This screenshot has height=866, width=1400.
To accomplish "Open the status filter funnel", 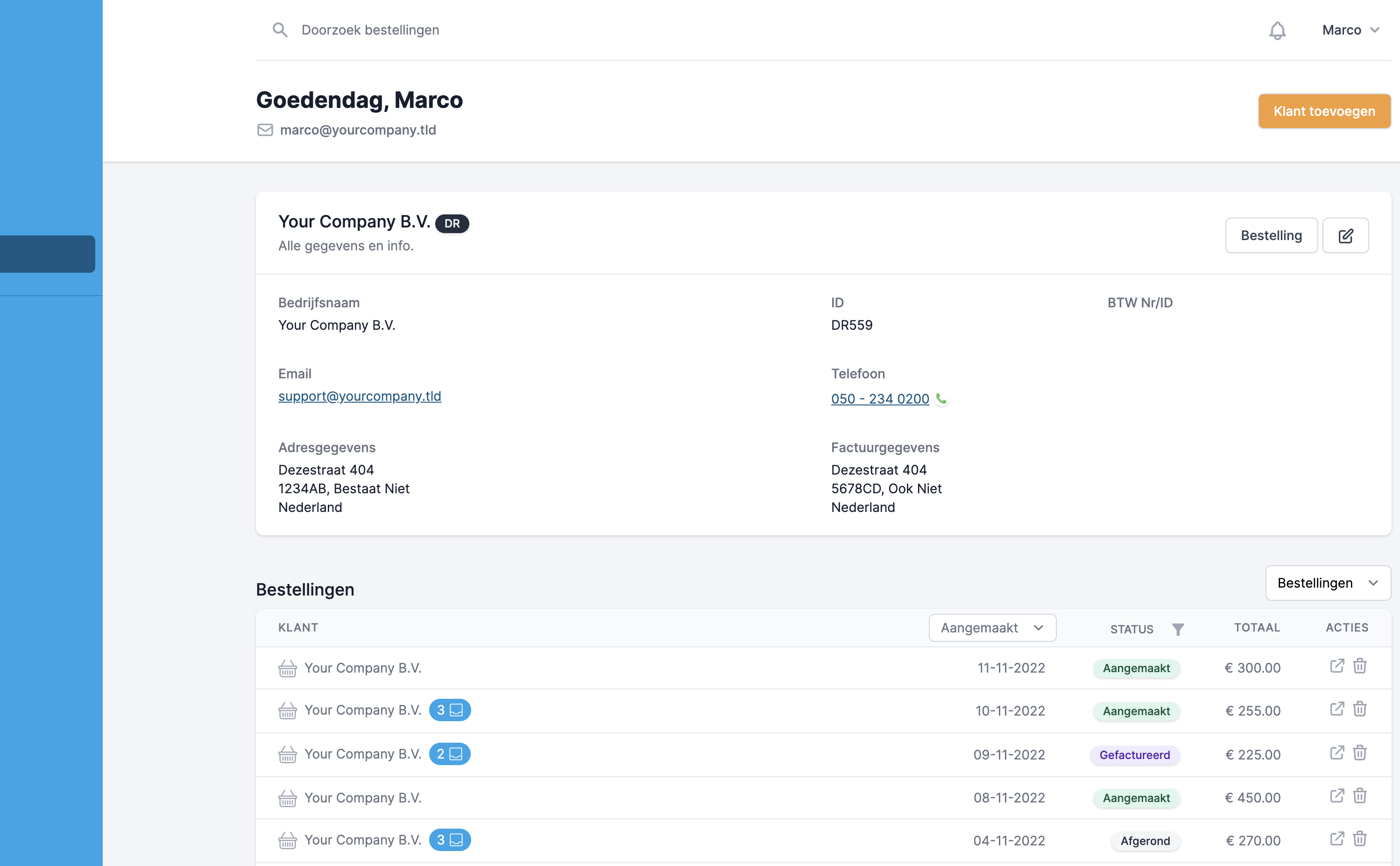I will tap(1178, 629).
